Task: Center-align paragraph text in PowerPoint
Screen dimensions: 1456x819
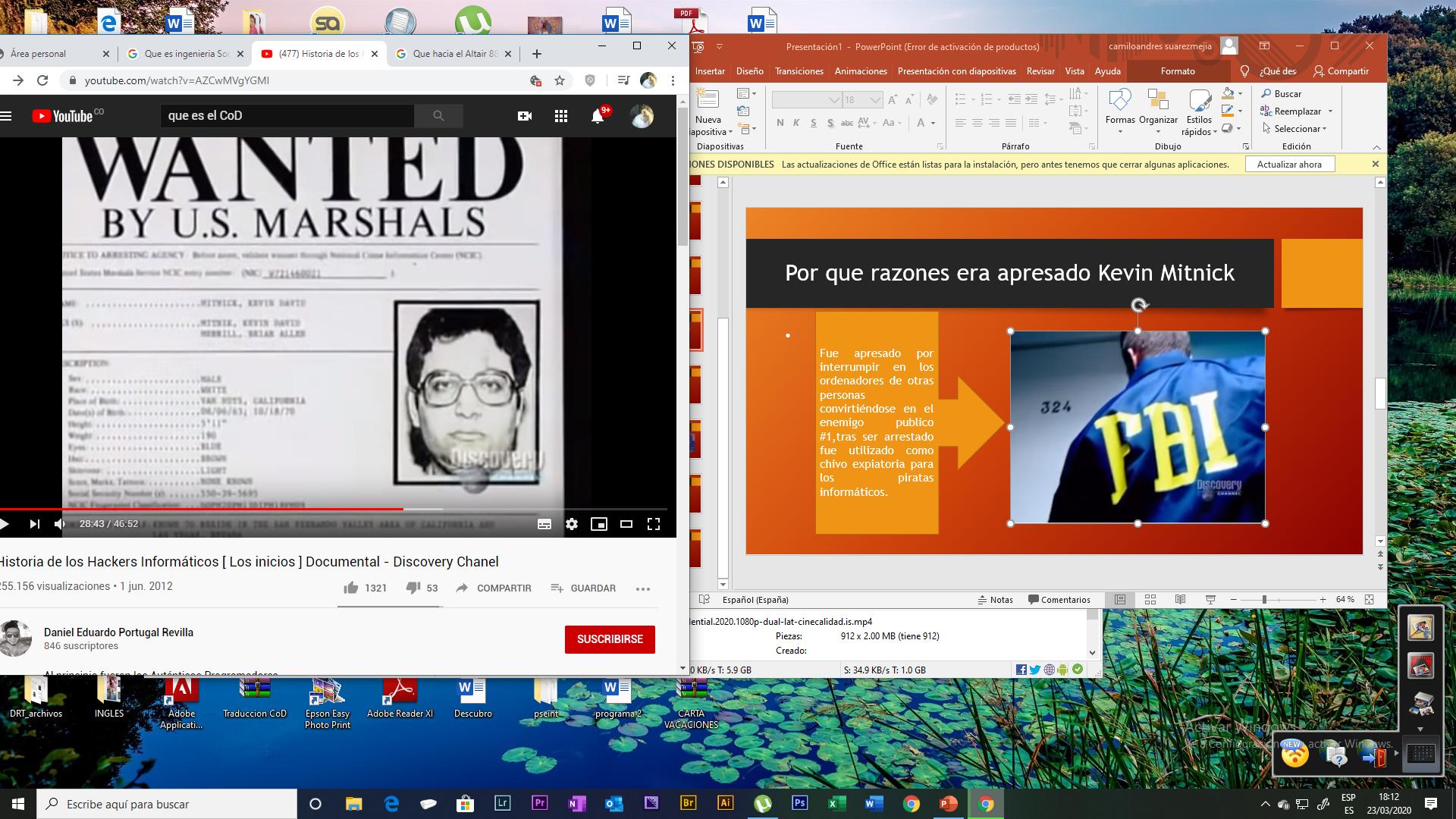Action: coord(977,123)
